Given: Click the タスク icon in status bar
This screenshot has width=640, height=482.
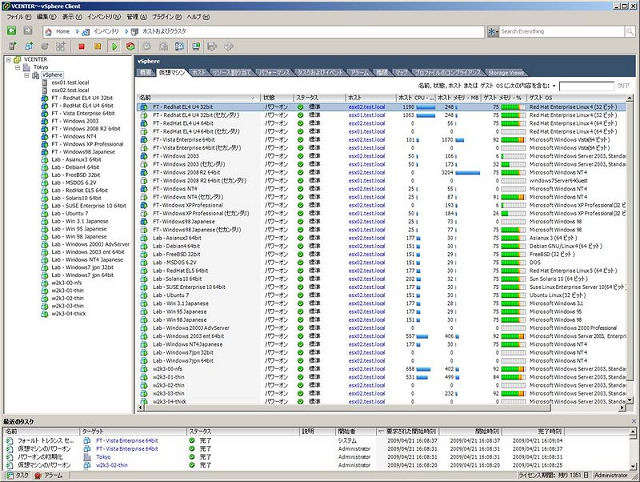Looking at the screenshot, I should [10, 475].
